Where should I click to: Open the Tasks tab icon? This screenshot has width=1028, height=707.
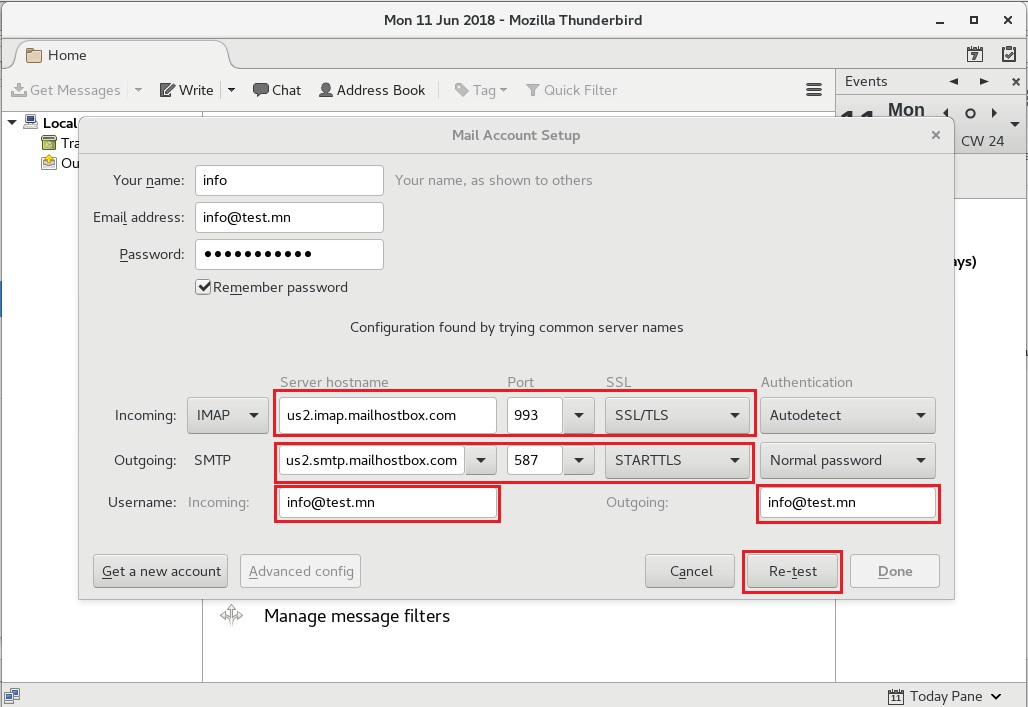coord(1009,54)
